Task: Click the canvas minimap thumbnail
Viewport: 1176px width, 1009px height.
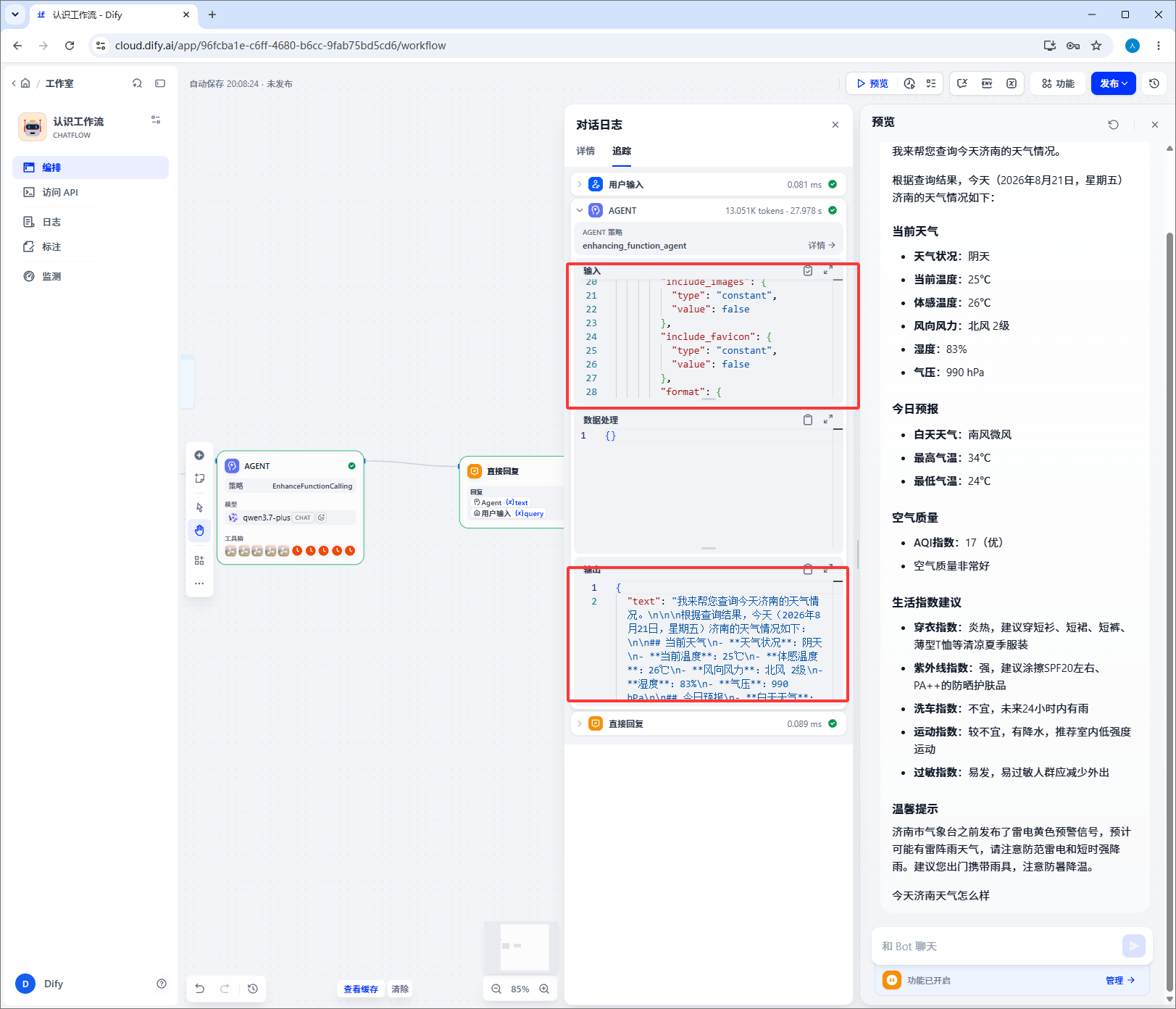Action: point(521,947)
